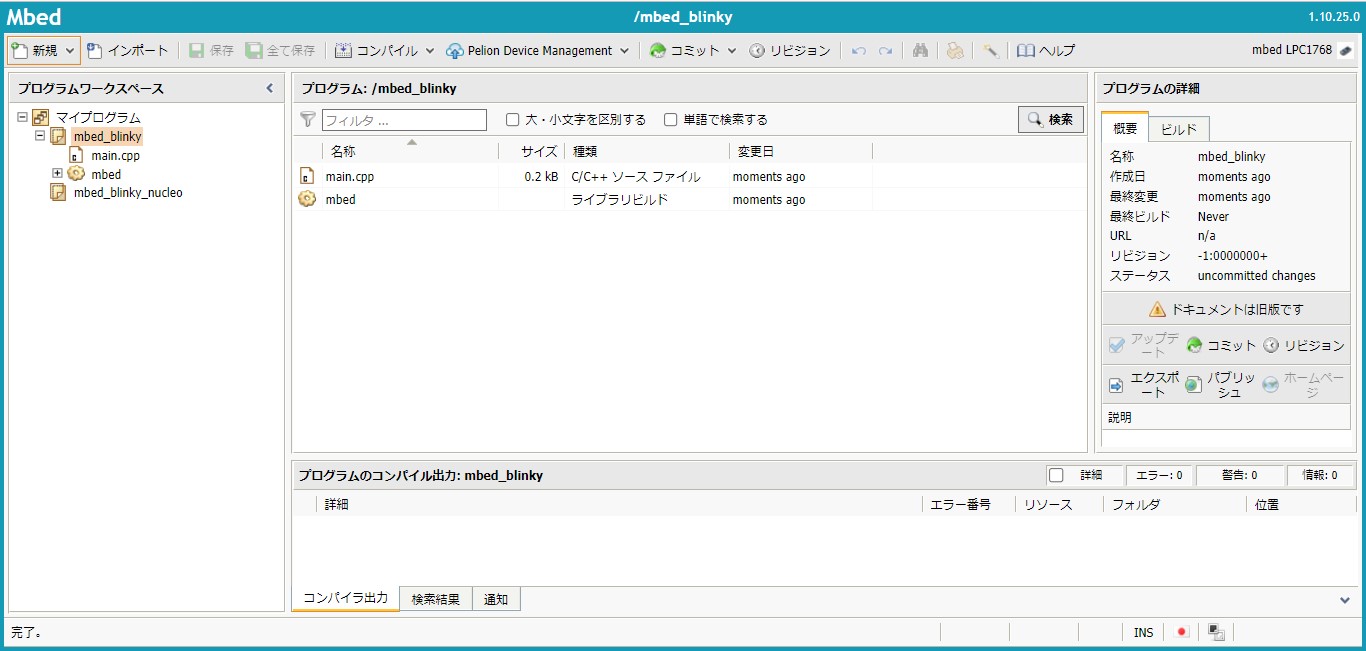Click the コンパイル (Compile) button
1366x651 pixels.
376,50
